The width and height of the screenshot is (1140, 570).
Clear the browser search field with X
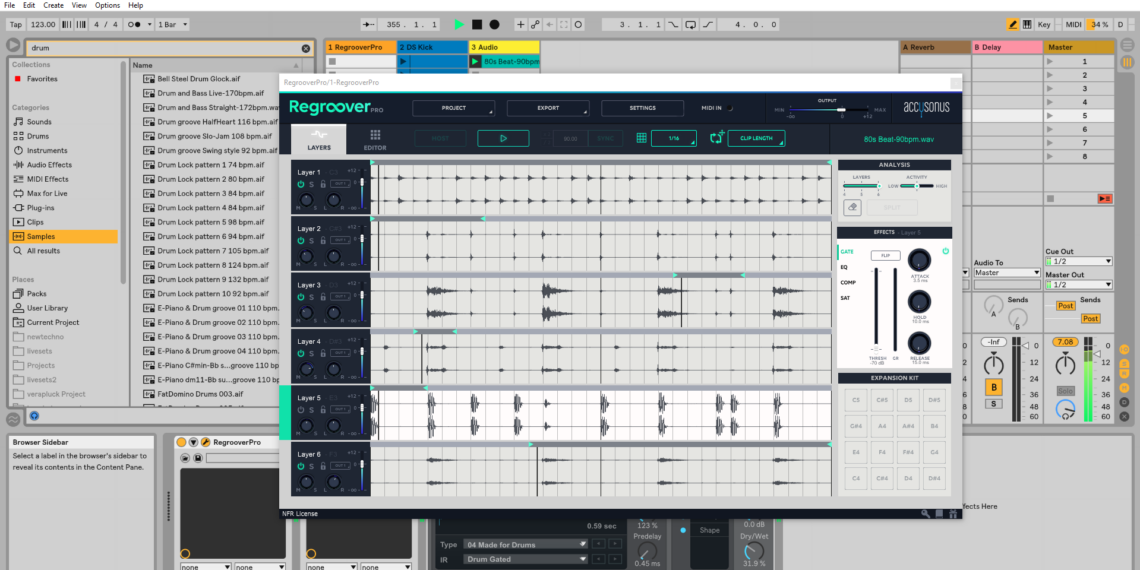point(306,48)
